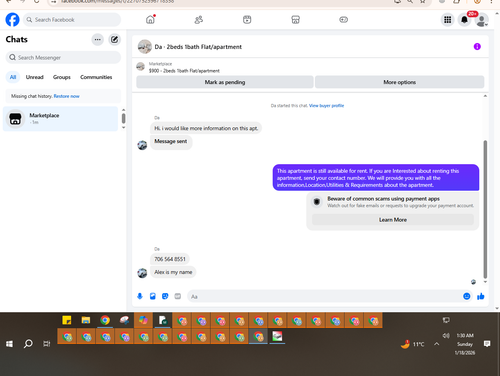Screen dimensions: 500x376
Task: Choose a sticker icon
Action: point(165,296)
